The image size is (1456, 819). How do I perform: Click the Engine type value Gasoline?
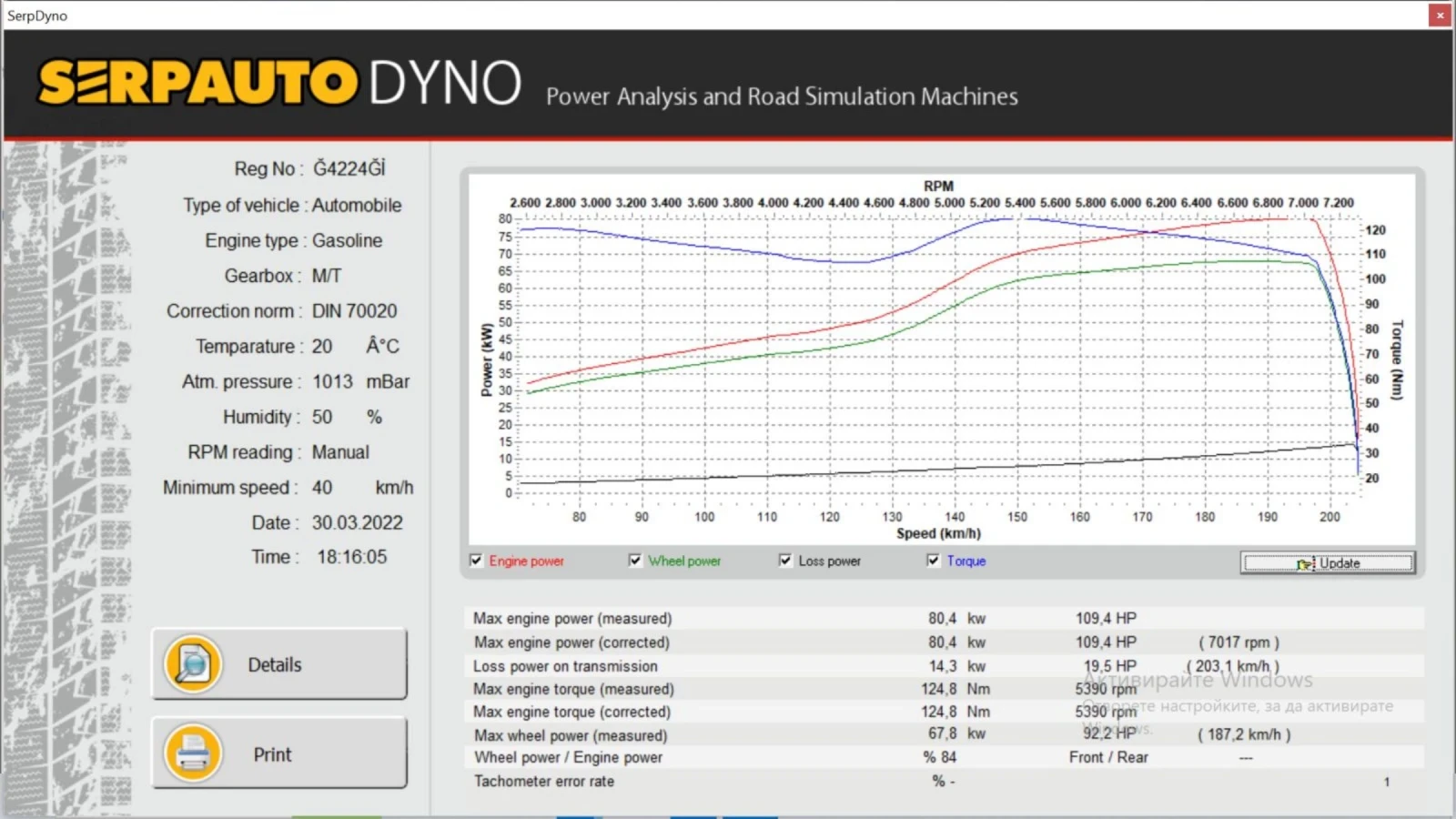coord(347,241)
